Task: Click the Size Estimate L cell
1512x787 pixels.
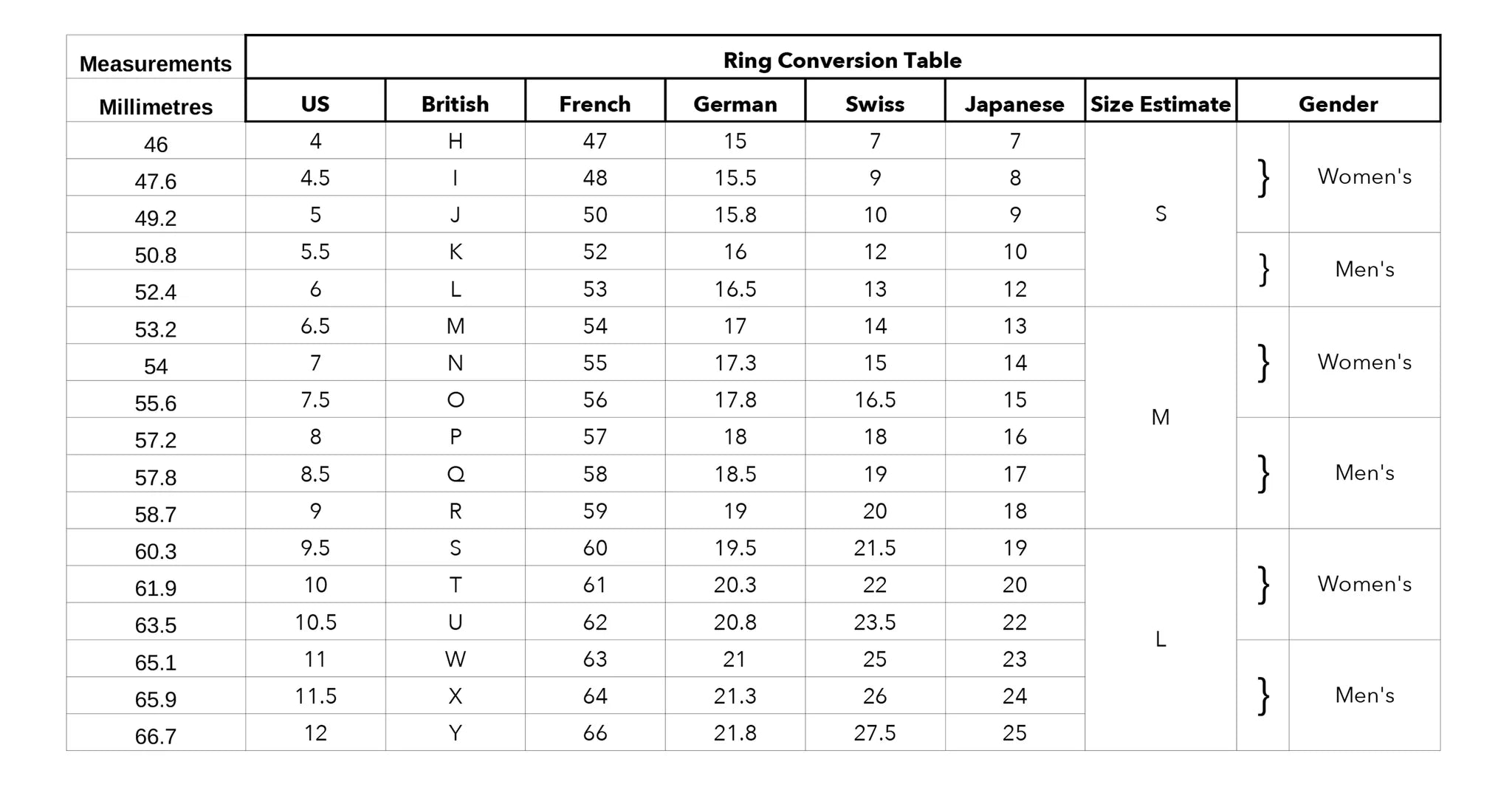Action: (1161, 639)
